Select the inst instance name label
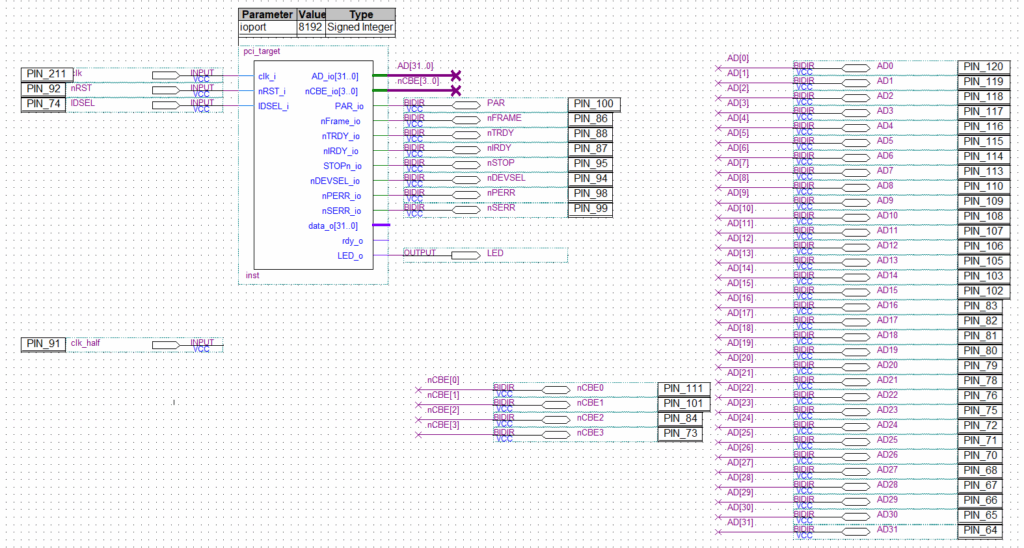 click(252, 274)
